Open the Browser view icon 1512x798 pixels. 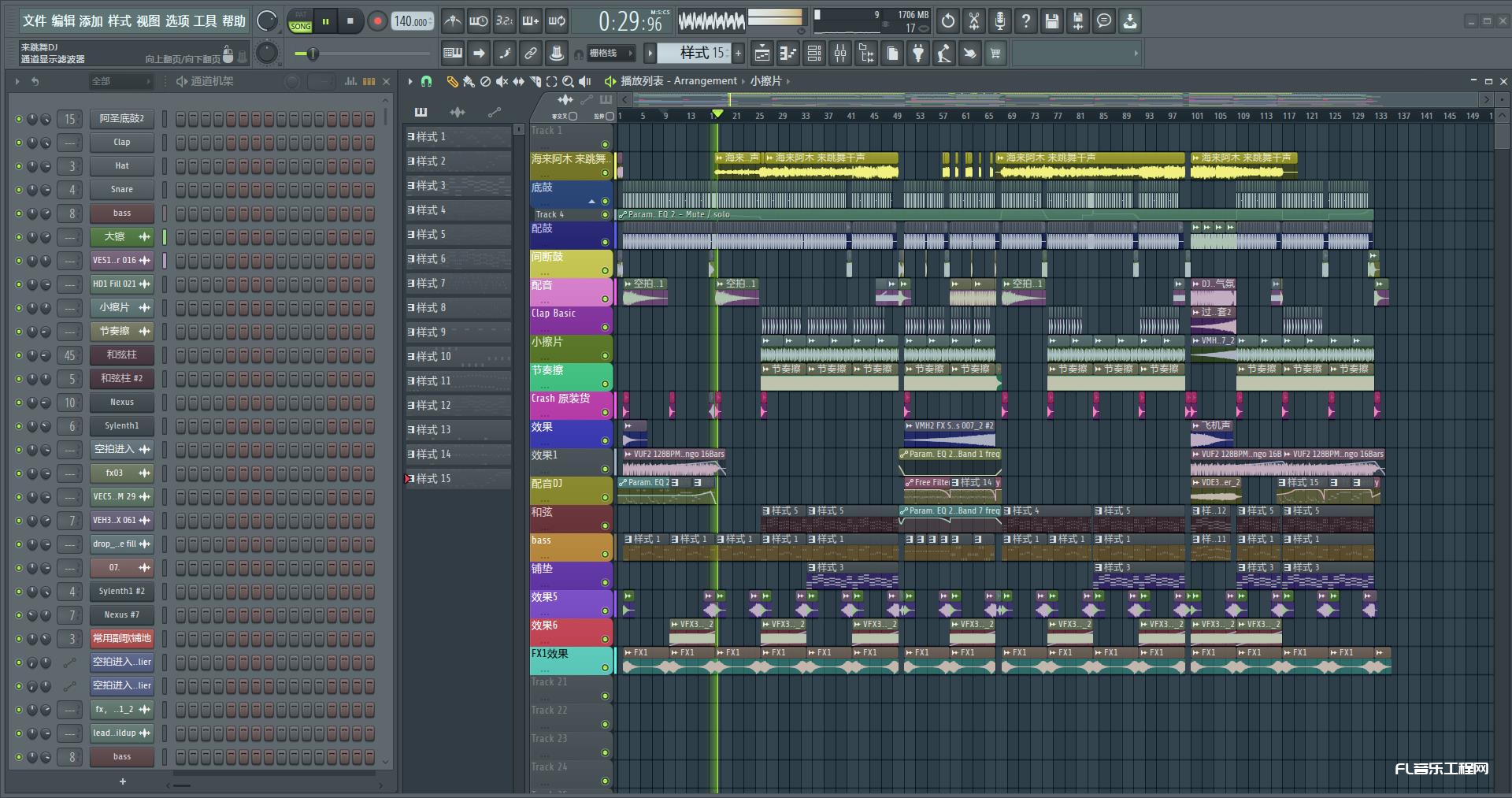[x=866, y=54]
